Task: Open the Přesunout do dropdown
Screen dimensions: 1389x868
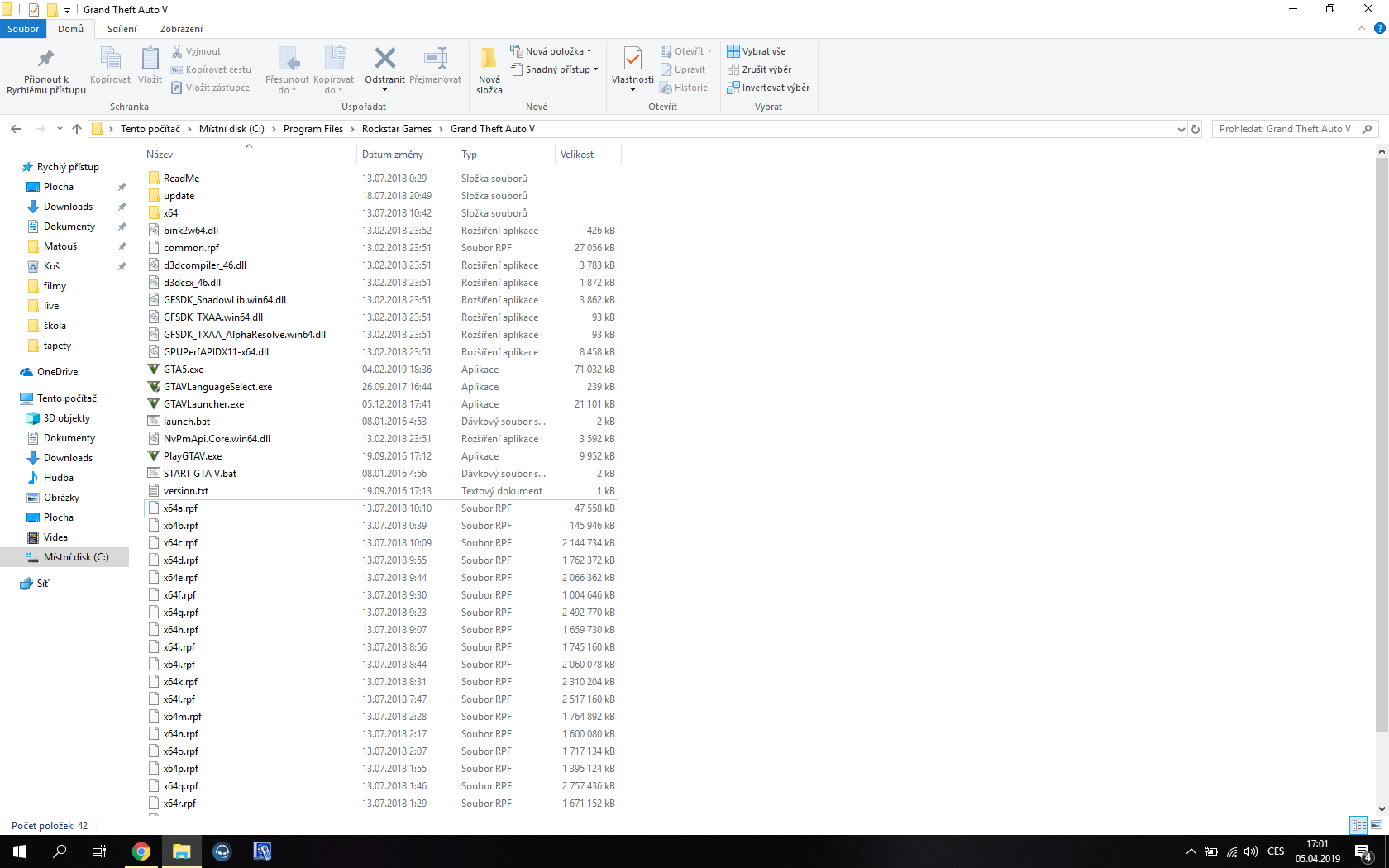Action: pos(287,70)
